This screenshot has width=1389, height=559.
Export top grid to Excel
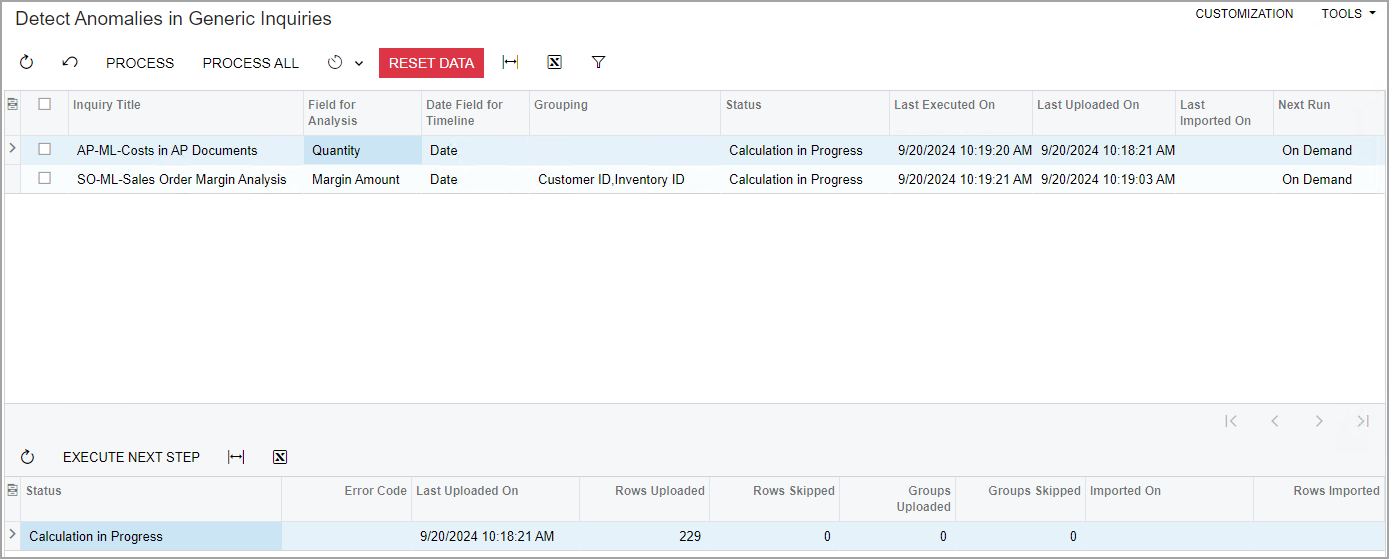(x=554, y=62)
